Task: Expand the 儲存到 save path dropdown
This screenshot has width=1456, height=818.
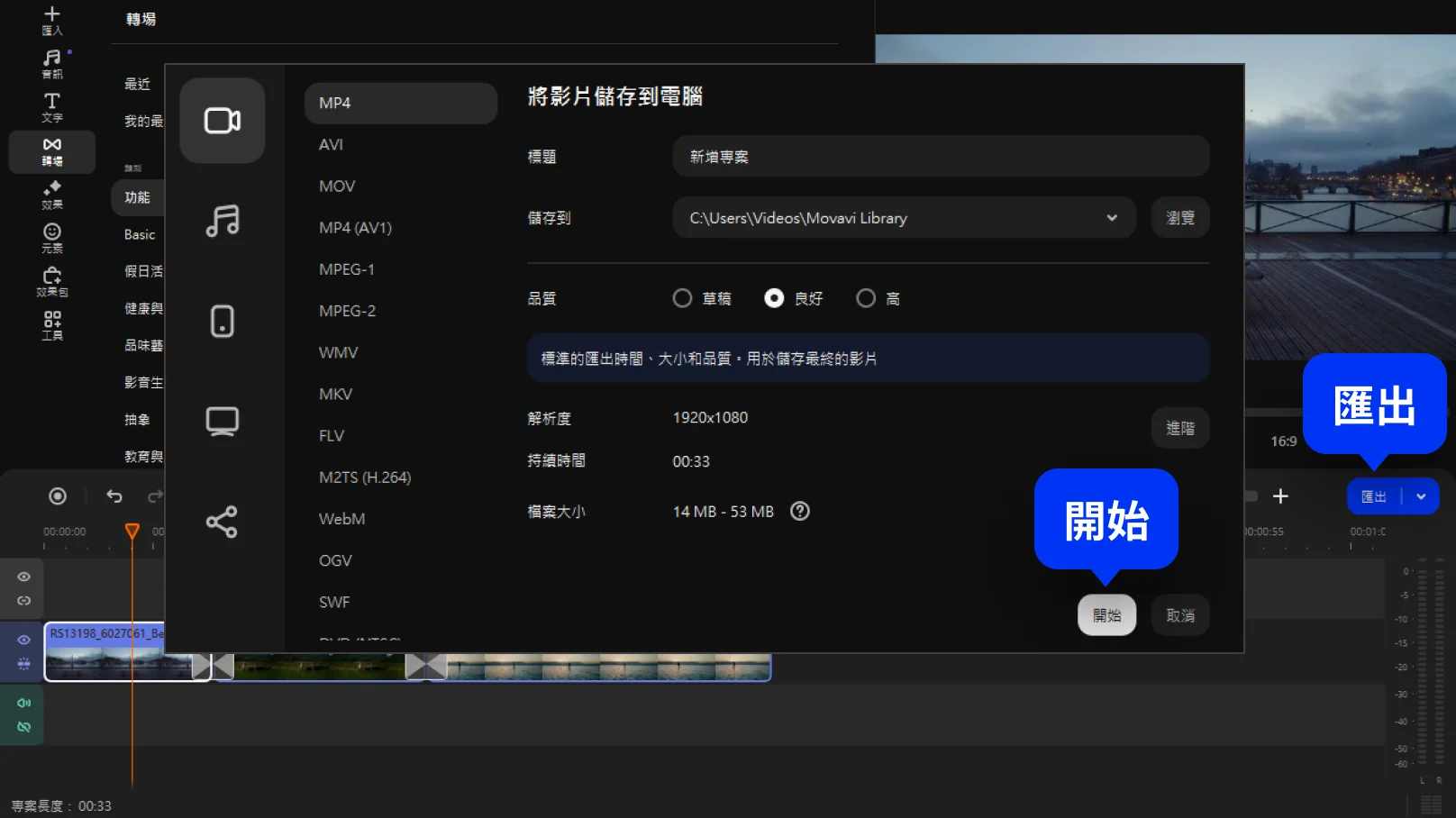Action: (1111, 218)
